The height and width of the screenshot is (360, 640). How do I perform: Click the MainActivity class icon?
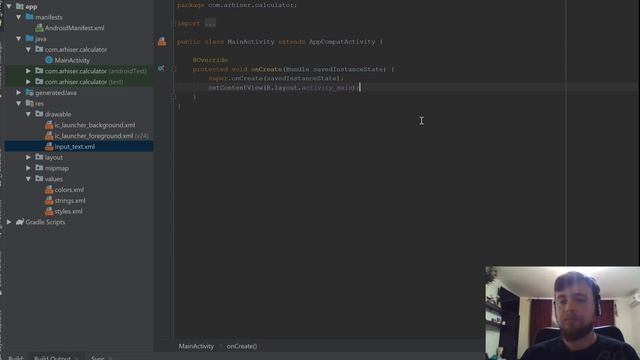pyautogui.click(x=49, y=60)
